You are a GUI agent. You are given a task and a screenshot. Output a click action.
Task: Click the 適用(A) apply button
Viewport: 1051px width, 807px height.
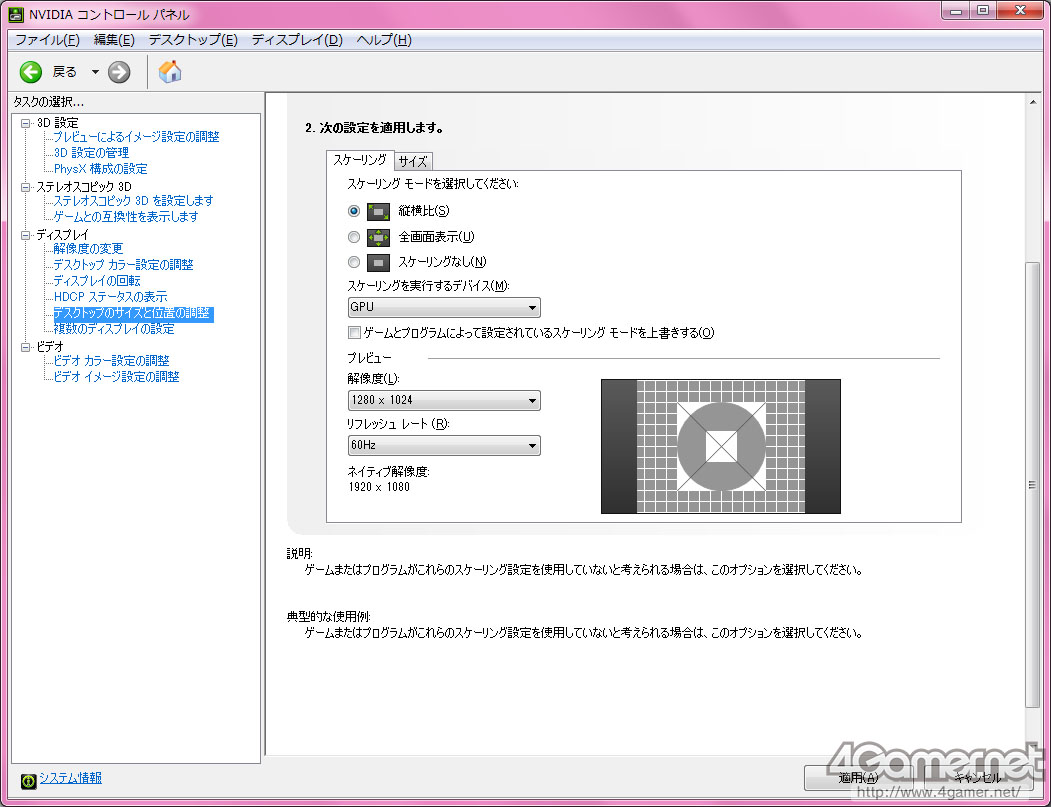tap(859, 778)
